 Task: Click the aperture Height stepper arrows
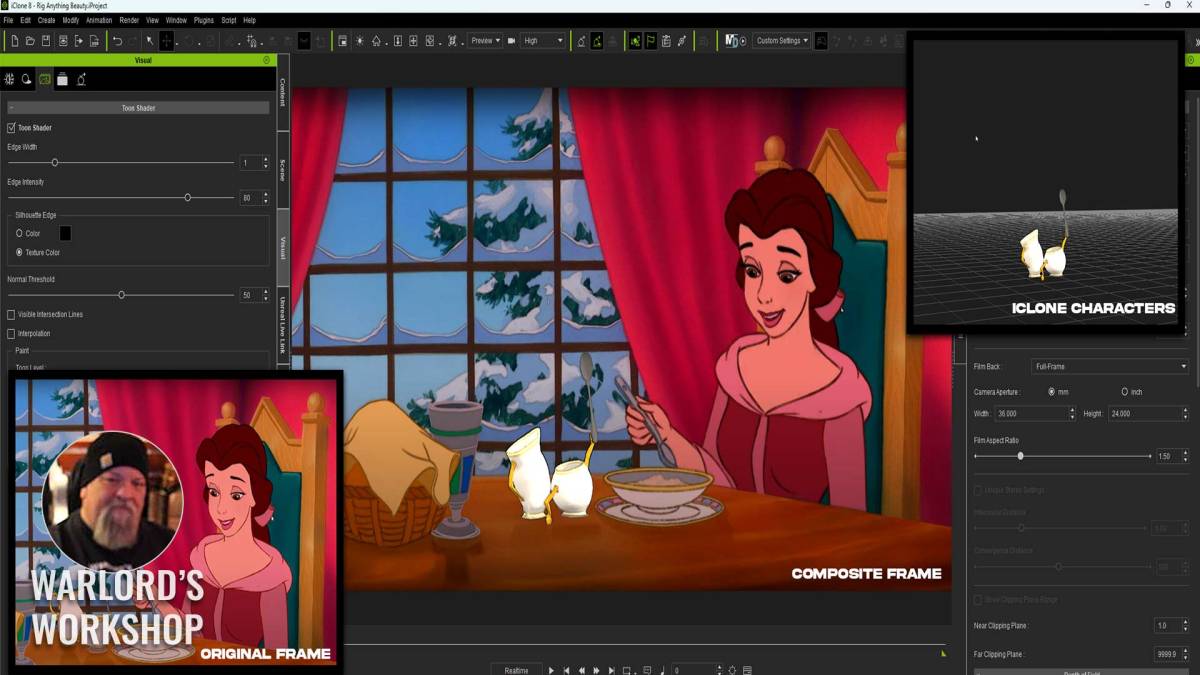(x=1185, y=413)
